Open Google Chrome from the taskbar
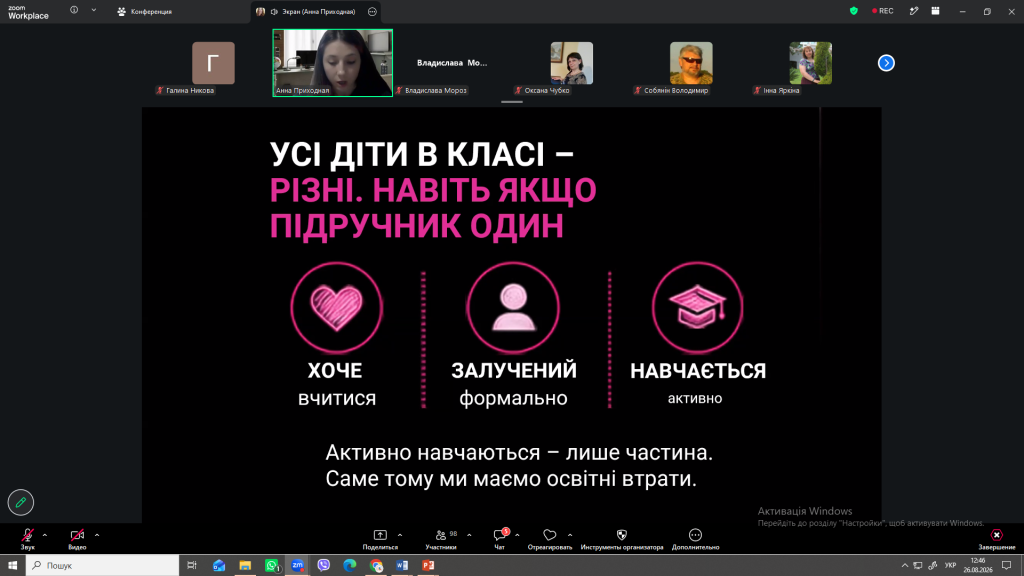This screenshot has width=1024, height=576. coord(376,566)
